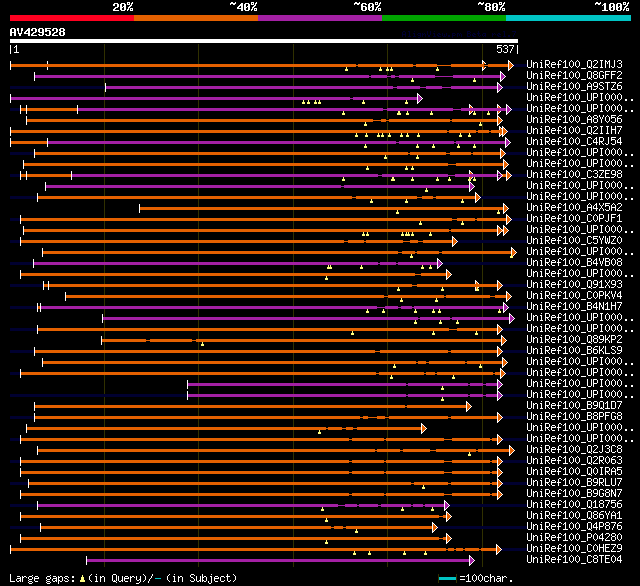This screenshot has width=640, height=586.
Task: Click the white query sequence bar
Action: pyautogui.click(x=264, y=41)
